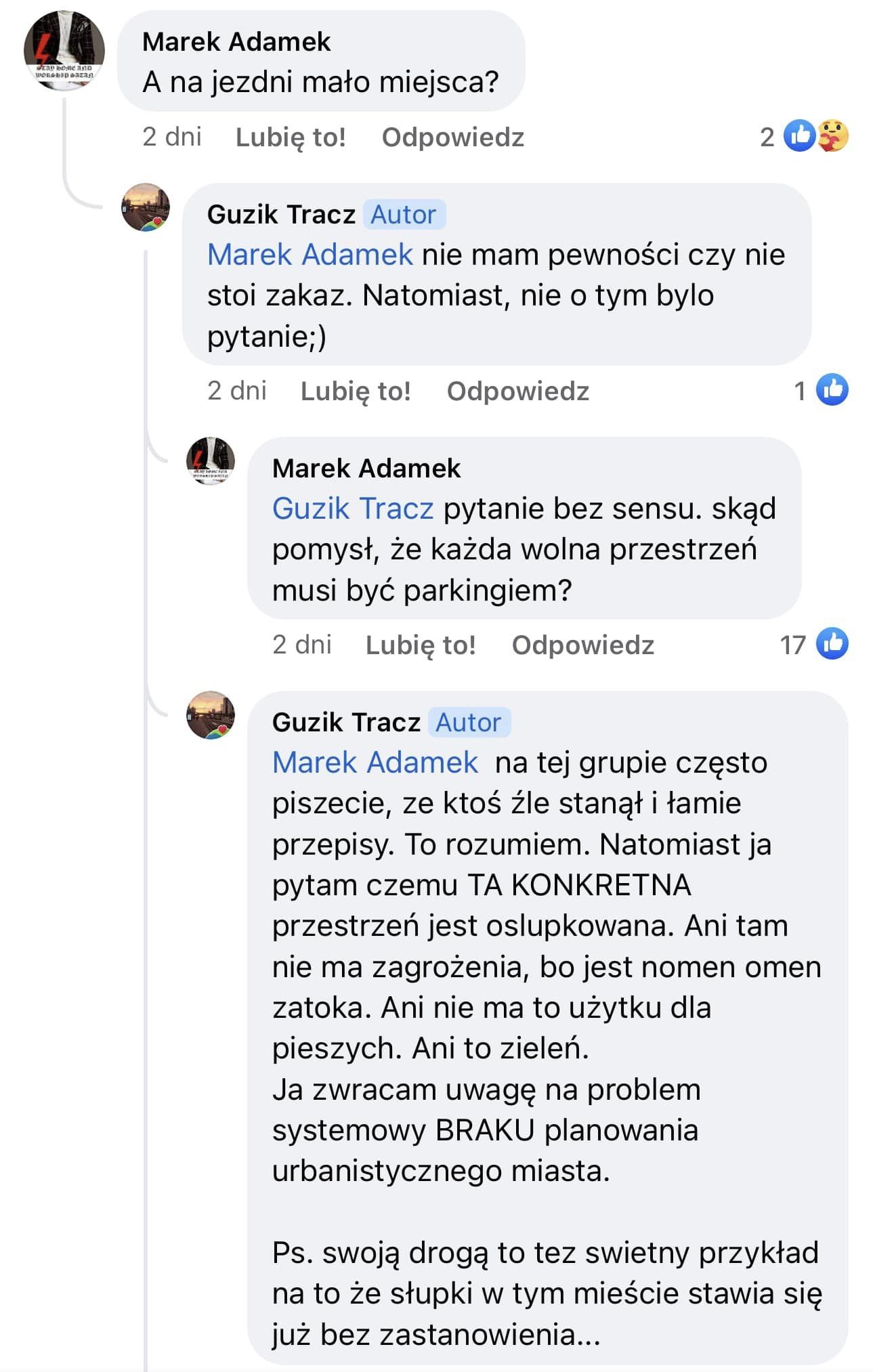Click the care emoji reaction on top comment
The height and width of the screenshot is (1372, 873).
click(833, 136)
